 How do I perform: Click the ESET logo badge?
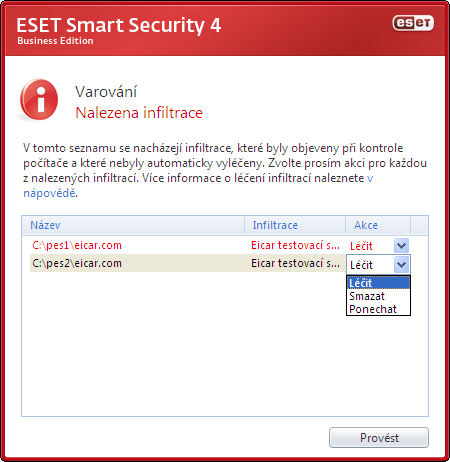coord(413,23)
